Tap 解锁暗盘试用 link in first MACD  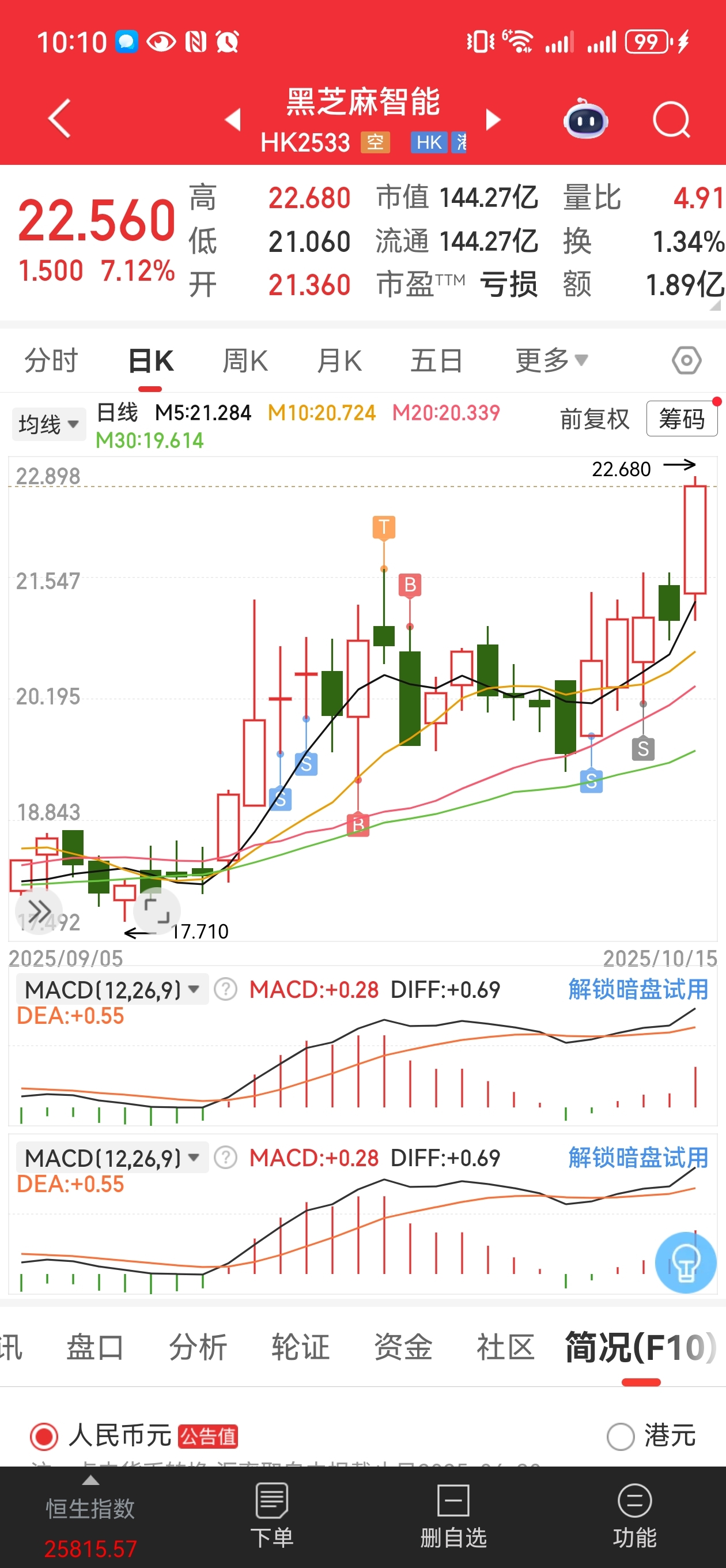click(x=638, y=989)
